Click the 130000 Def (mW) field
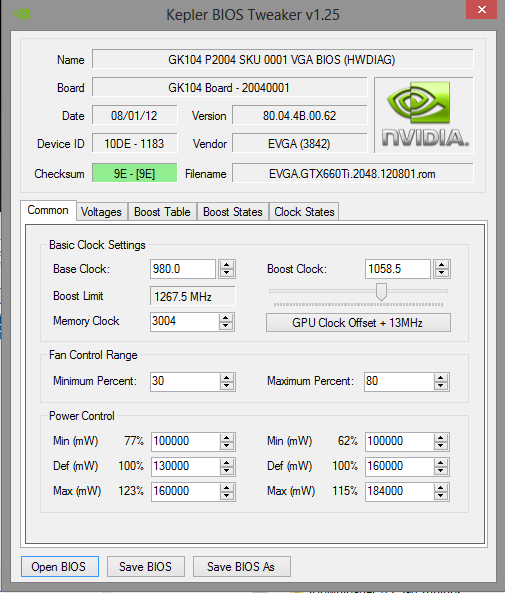The width and height of the screenshot is (507, 593). point(185,467)
